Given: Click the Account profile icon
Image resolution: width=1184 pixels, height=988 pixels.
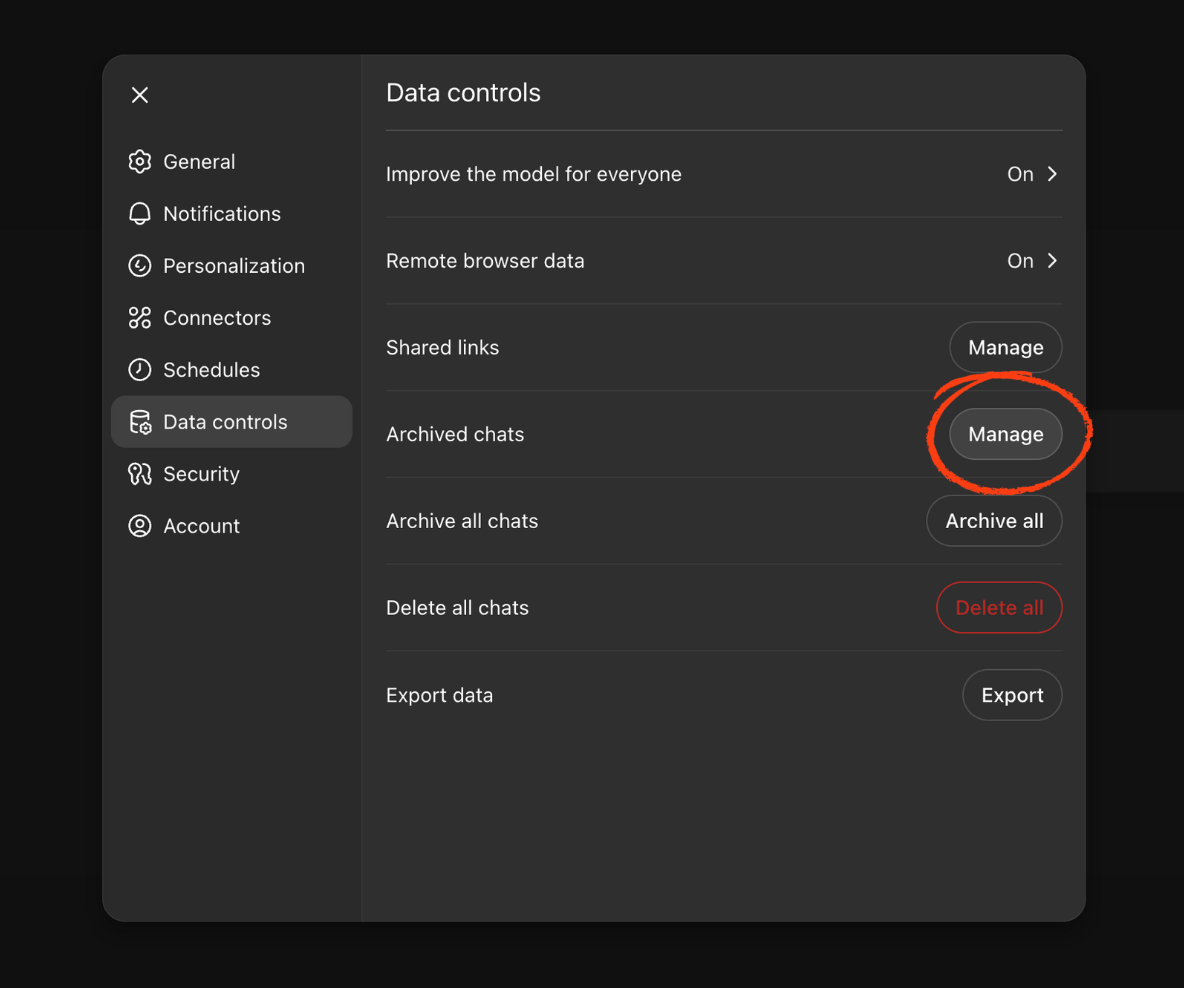Looking at the screenshot, I should (140, 525).
